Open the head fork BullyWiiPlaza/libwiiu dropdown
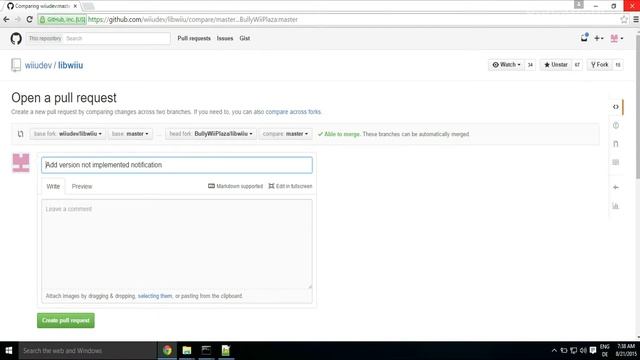This screenshot has height=360, width=640. click(211, 134)
